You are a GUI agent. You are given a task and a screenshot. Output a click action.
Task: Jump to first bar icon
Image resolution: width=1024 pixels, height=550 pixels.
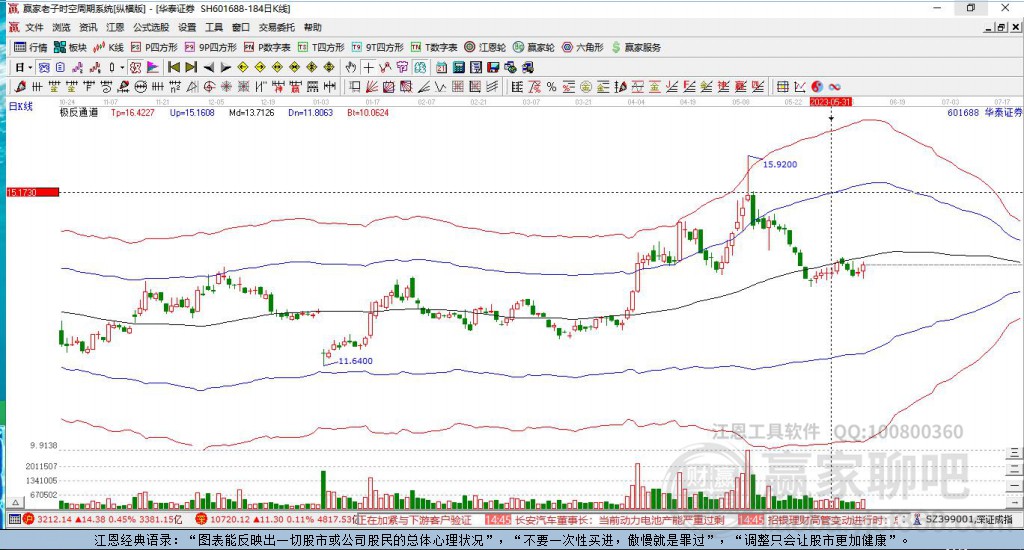click(x=174, y=67)
